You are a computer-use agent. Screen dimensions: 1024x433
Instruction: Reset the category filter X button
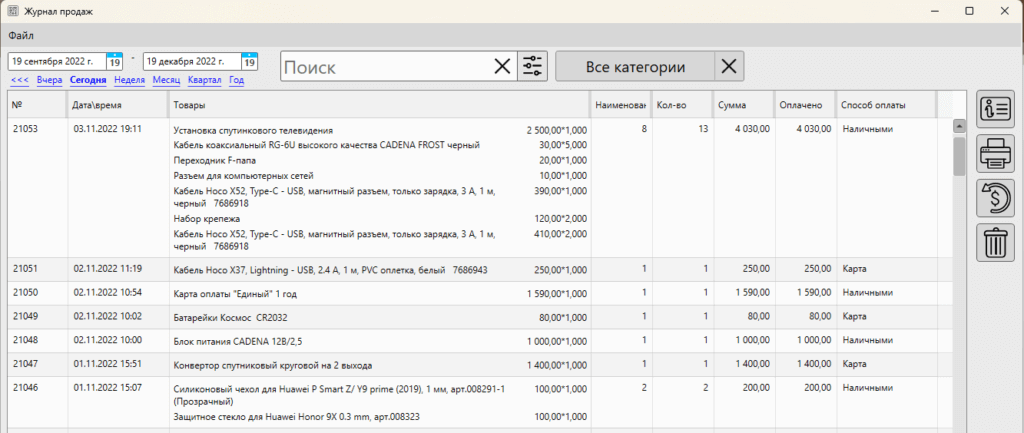click(730, 67)
